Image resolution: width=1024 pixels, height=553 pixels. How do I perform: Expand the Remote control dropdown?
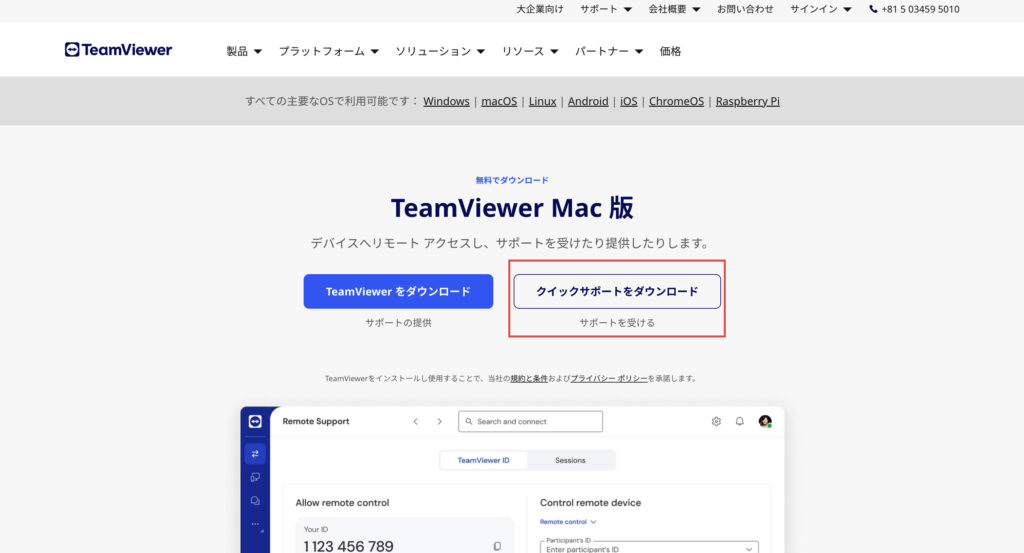[x=568, y=522]
